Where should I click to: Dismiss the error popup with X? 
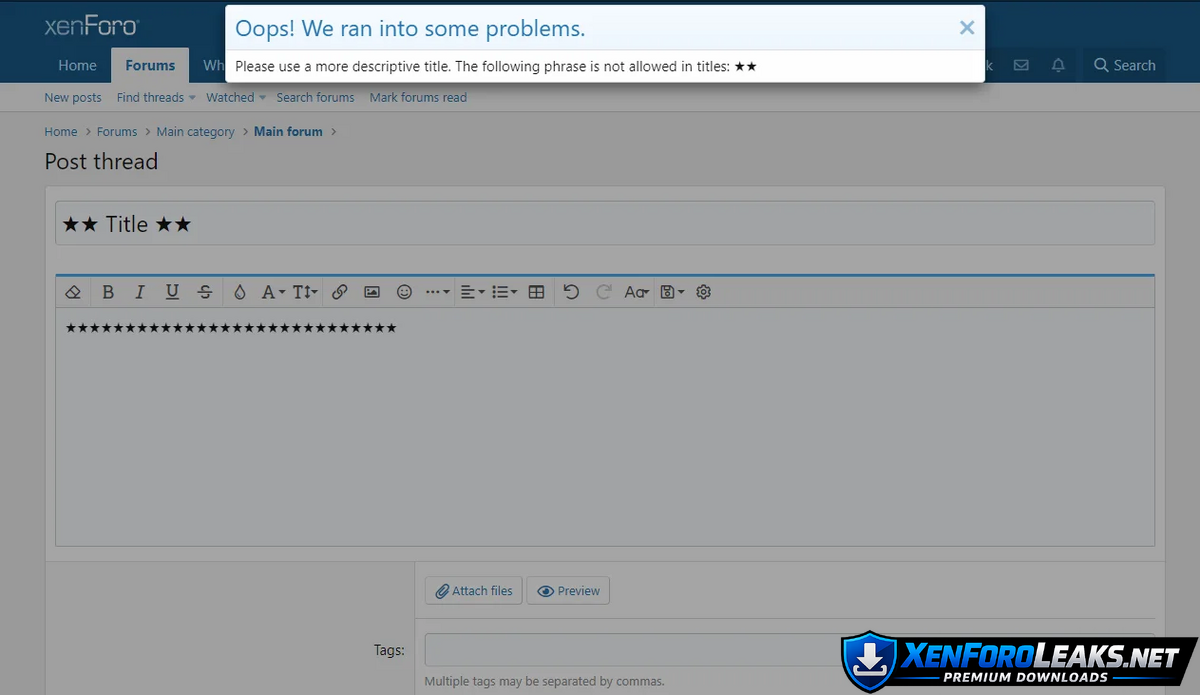966,28
